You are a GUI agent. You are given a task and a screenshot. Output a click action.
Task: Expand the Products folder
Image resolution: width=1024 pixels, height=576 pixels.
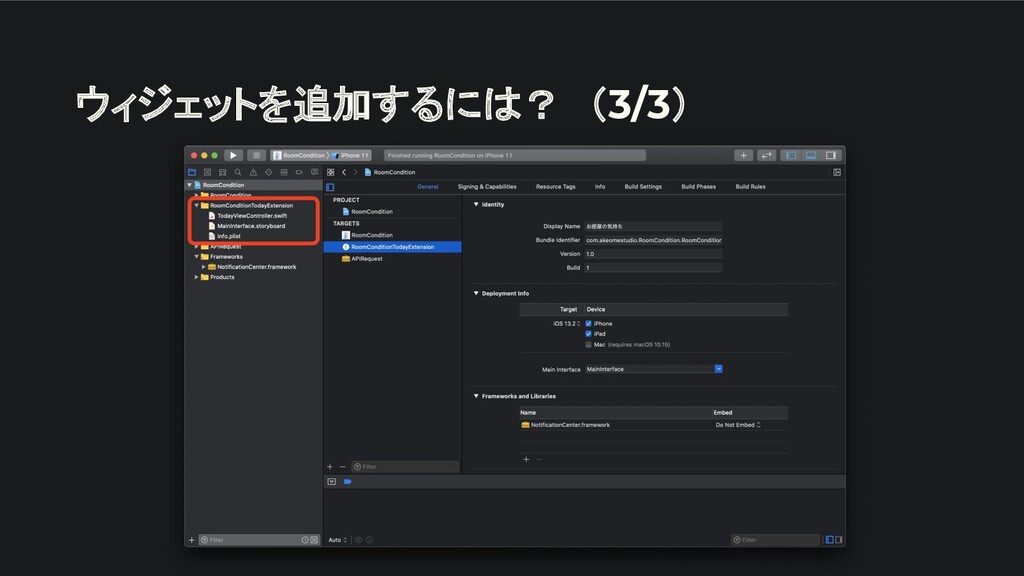point(197,277)
